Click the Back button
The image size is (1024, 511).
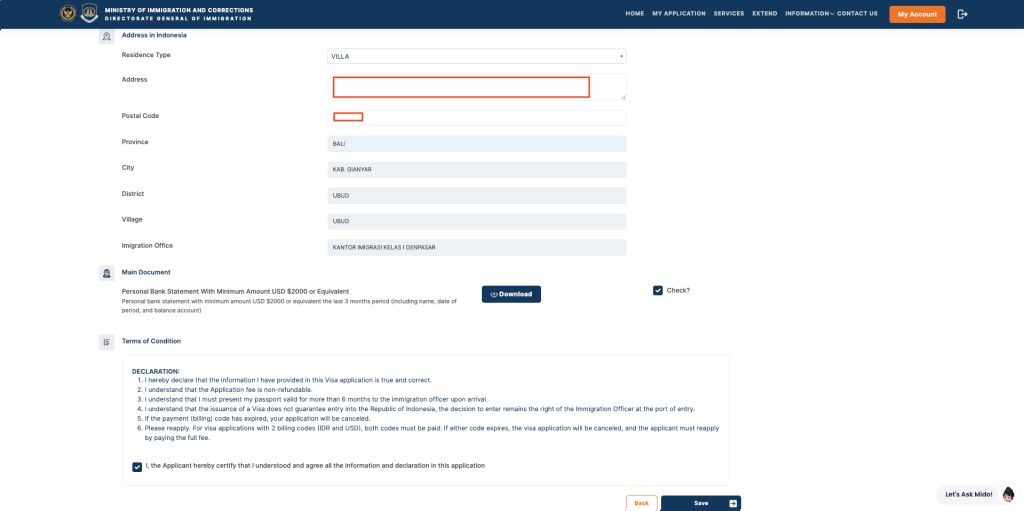point(641,503)
